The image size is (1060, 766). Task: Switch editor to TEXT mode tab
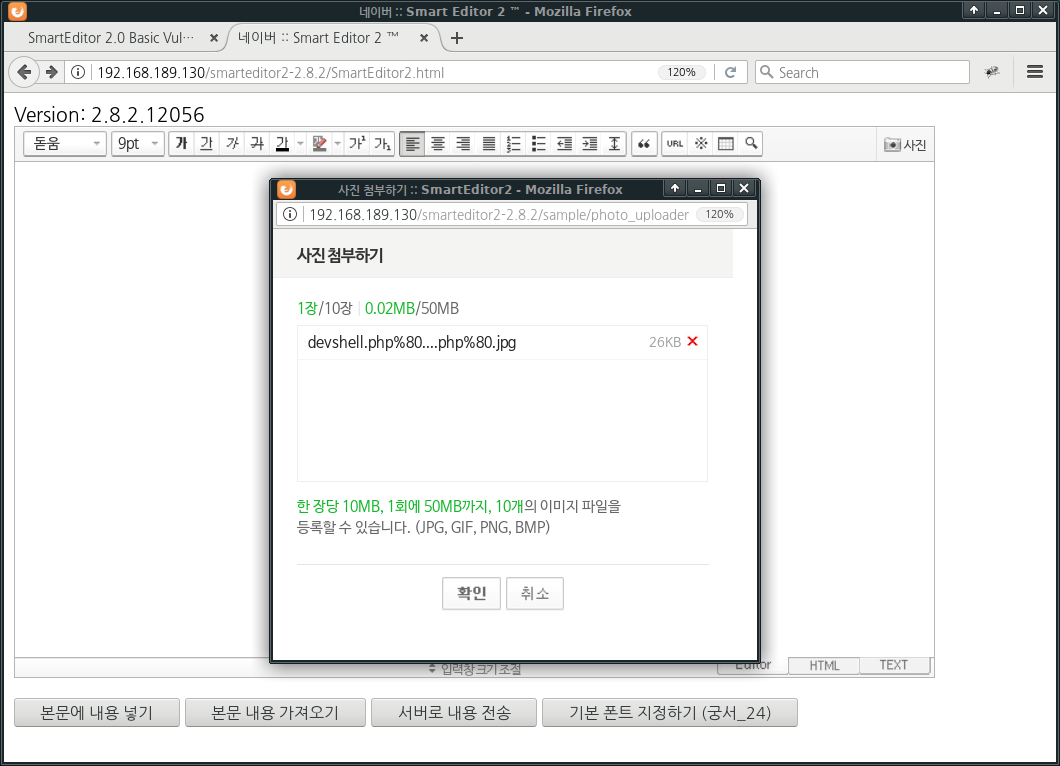[x=894, y=665]
